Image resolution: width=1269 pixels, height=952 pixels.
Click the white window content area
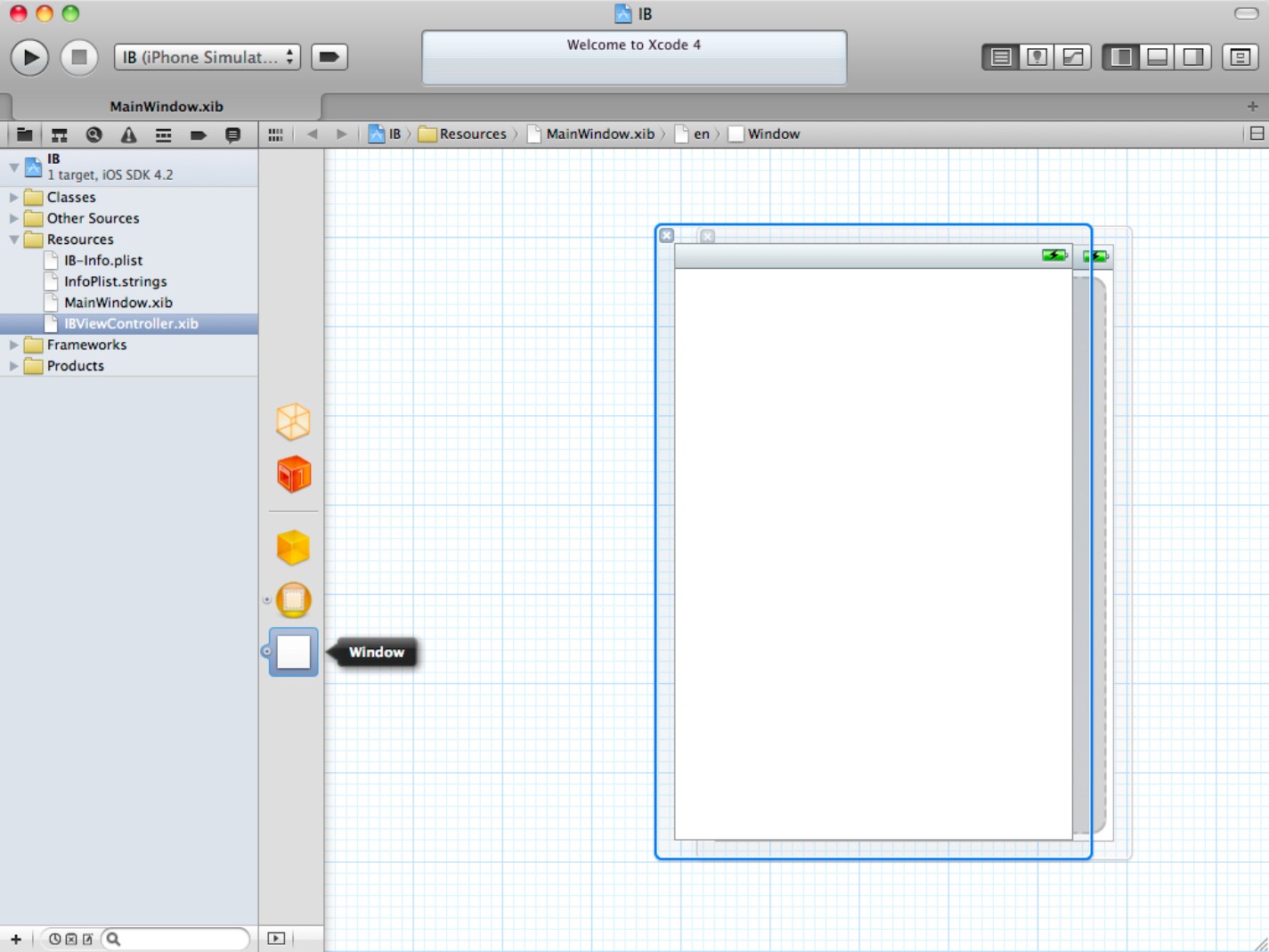point(874,553)
